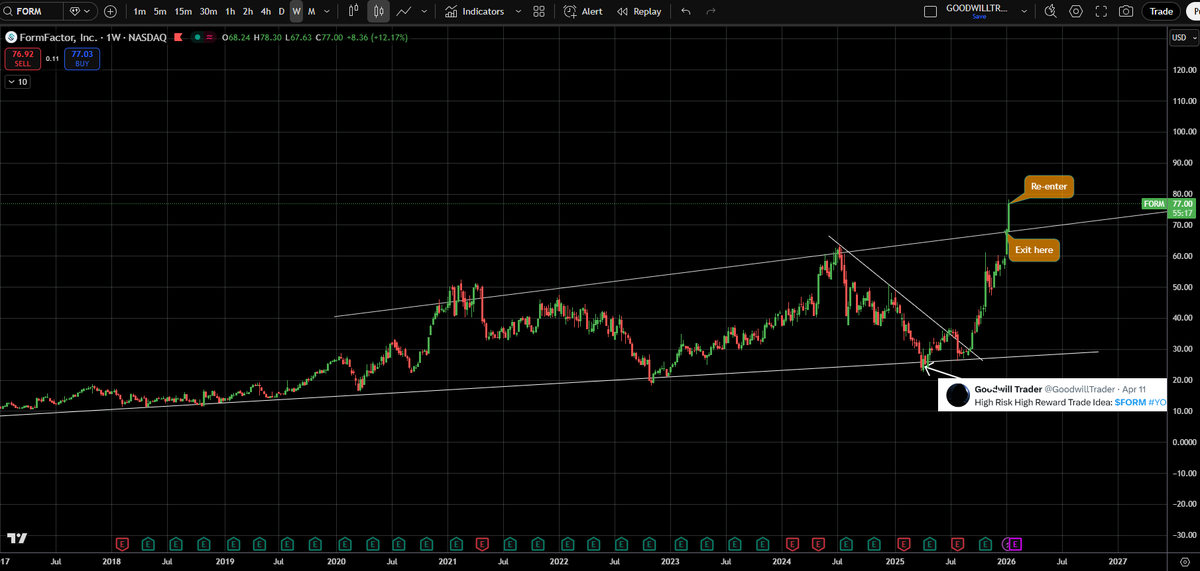The height and width of the screenshot is (571, 1200).
Task: Open the layout setup square icon
Action: [931, 12]
